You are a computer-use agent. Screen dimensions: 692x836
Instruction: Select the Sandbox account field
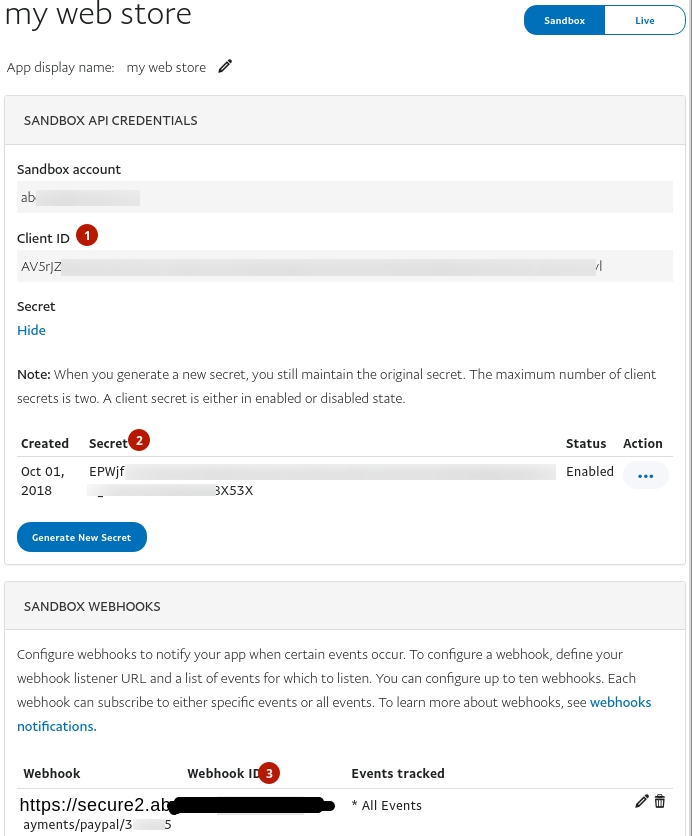pos(345,197)
